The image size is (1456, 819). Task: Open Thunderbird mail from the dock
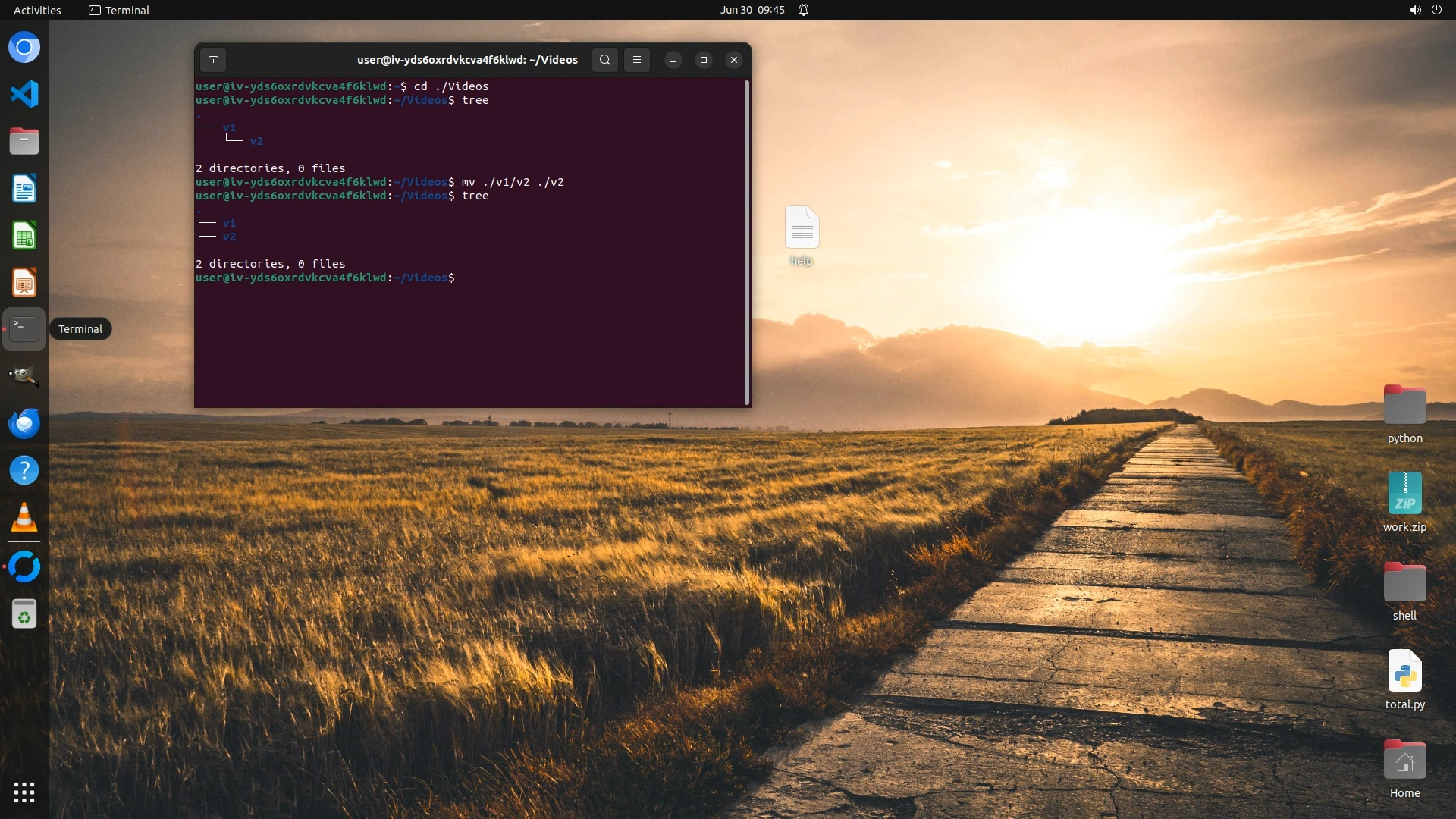coord(24,423)
